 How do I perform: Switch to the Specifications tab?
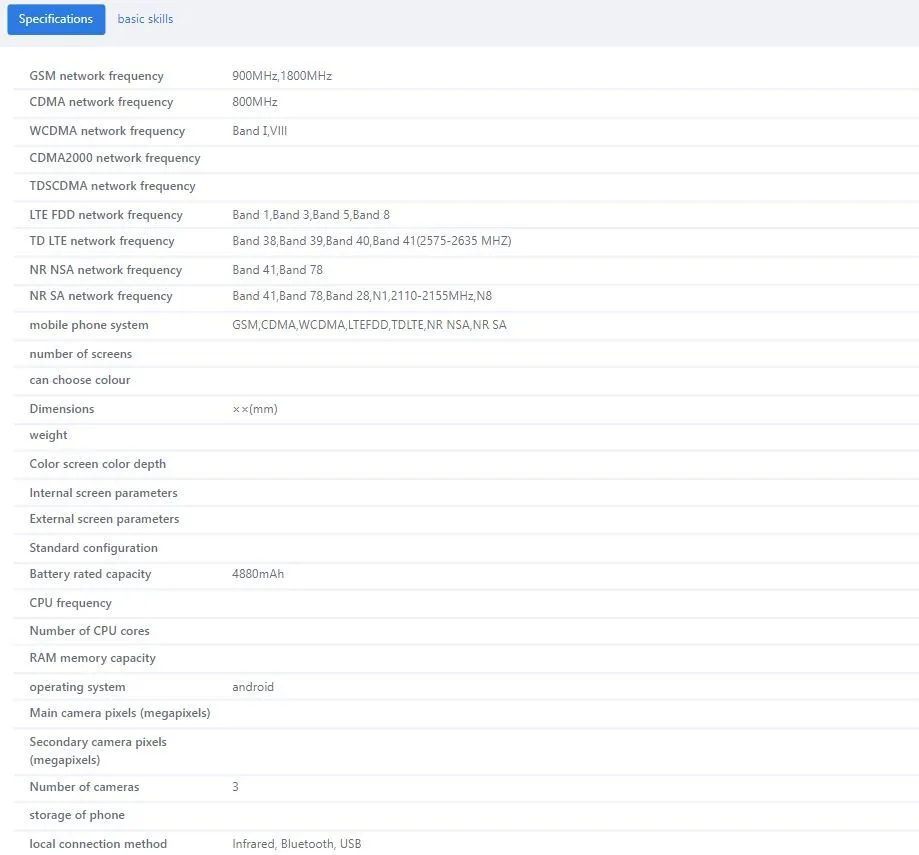[x=56, y=19]
